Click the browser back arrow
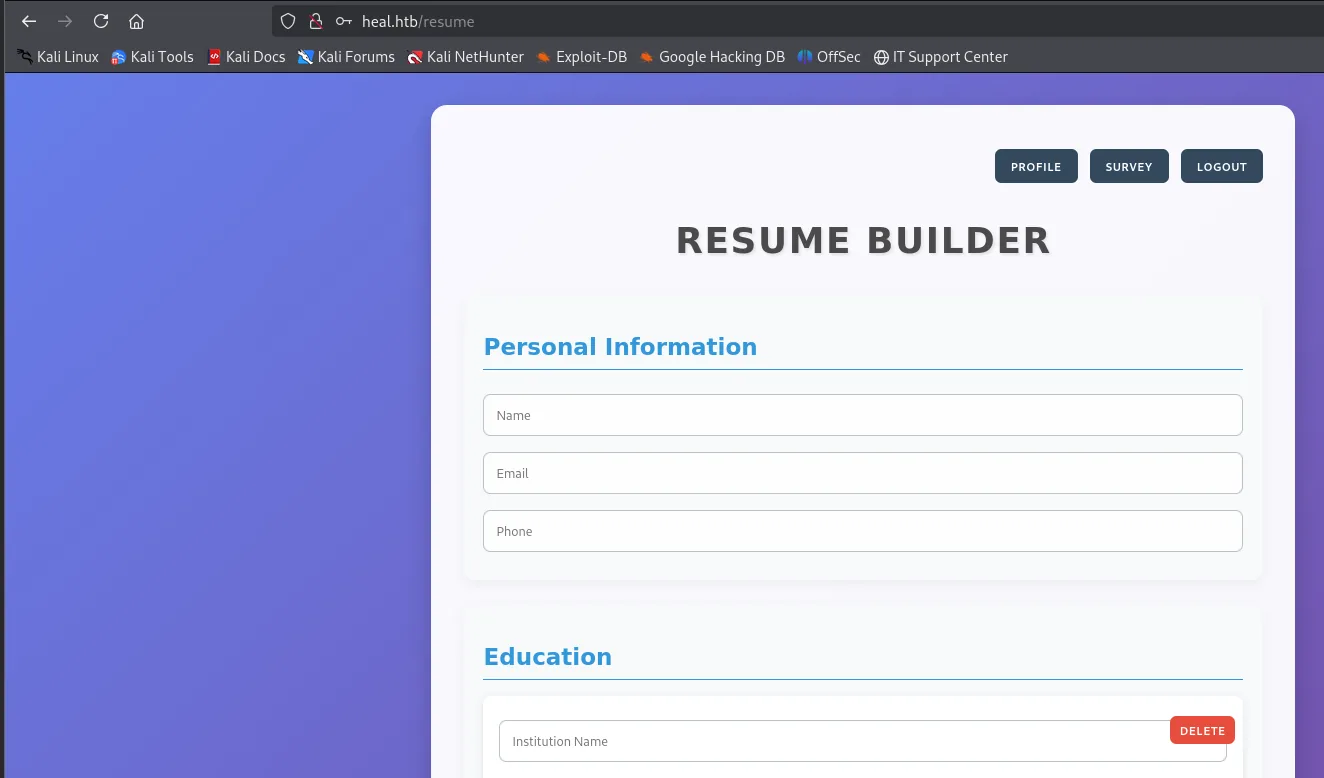This screenshot has height=778, width=1324. 29,21
